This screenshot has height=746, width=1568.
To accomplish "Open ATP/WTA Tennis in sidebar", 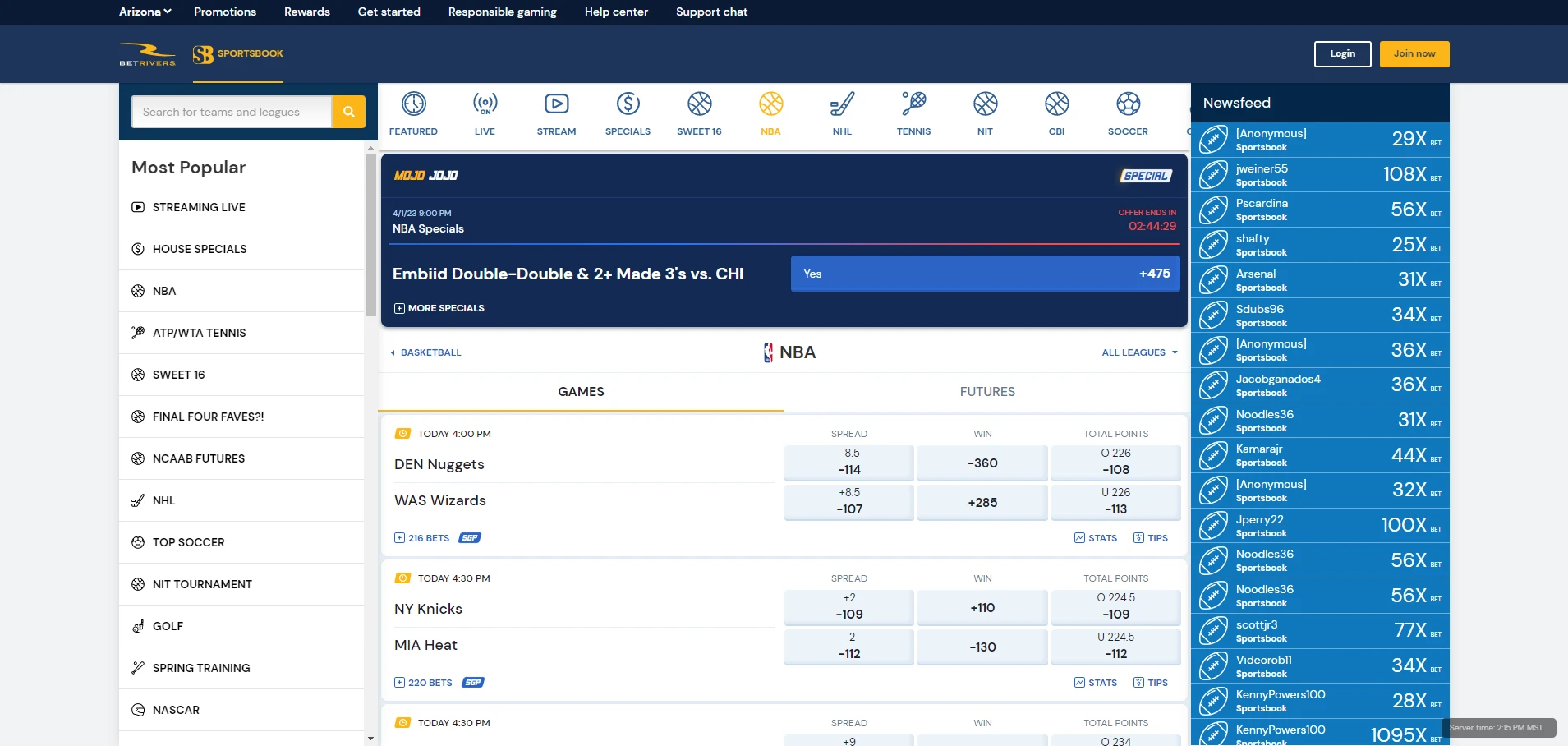I will click(241, 333).
